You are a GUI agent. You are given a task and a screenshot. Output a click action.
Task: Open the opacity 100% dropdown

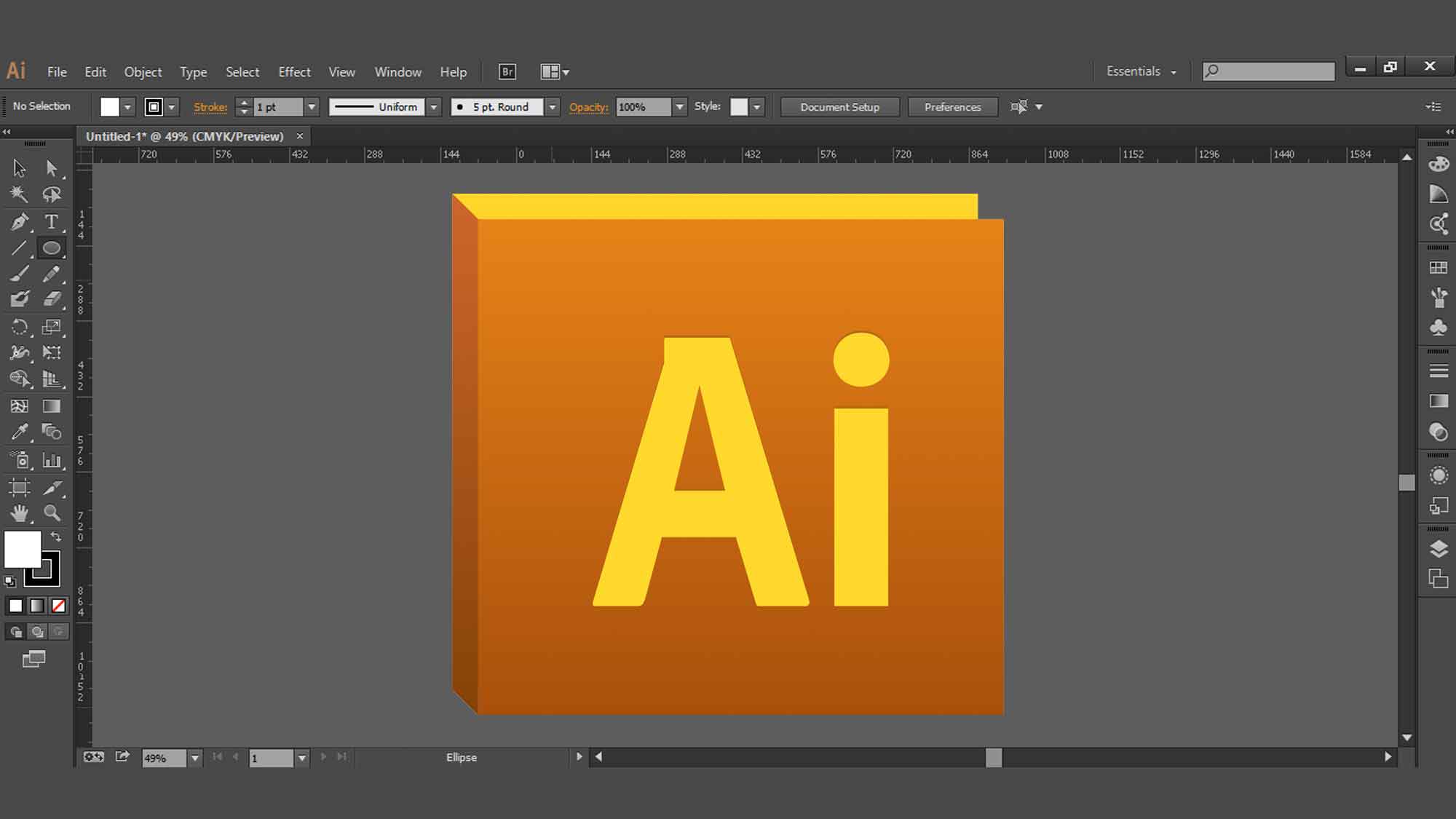pos(679,107)
